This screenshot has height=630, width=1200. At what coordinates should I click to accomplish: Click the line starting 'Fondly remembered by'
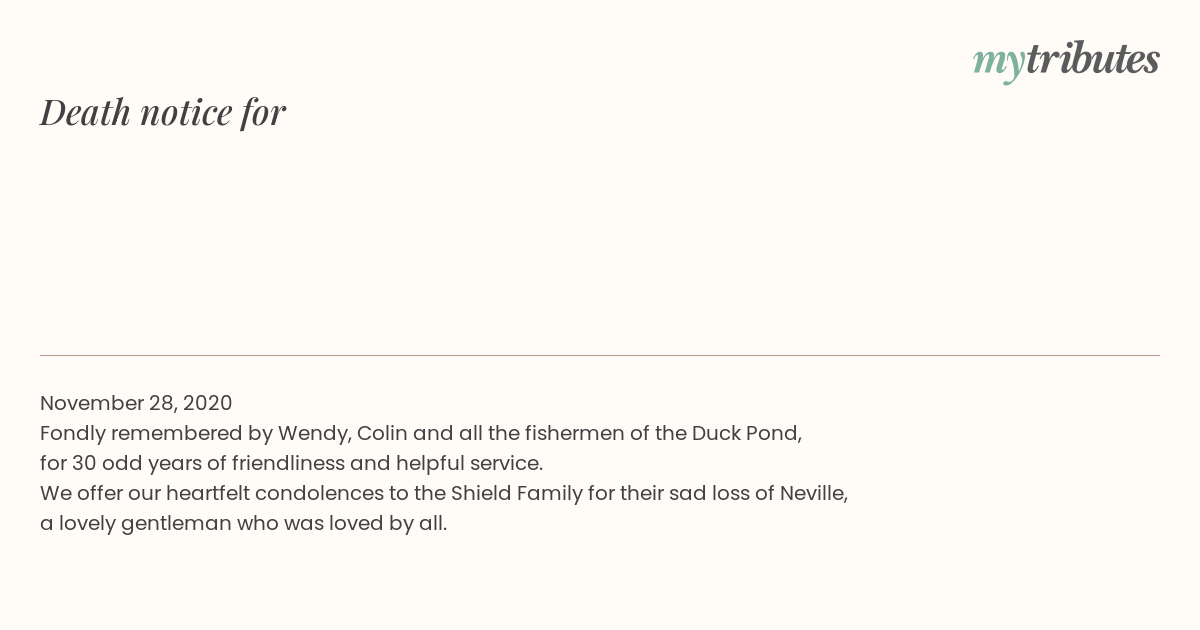421,433
